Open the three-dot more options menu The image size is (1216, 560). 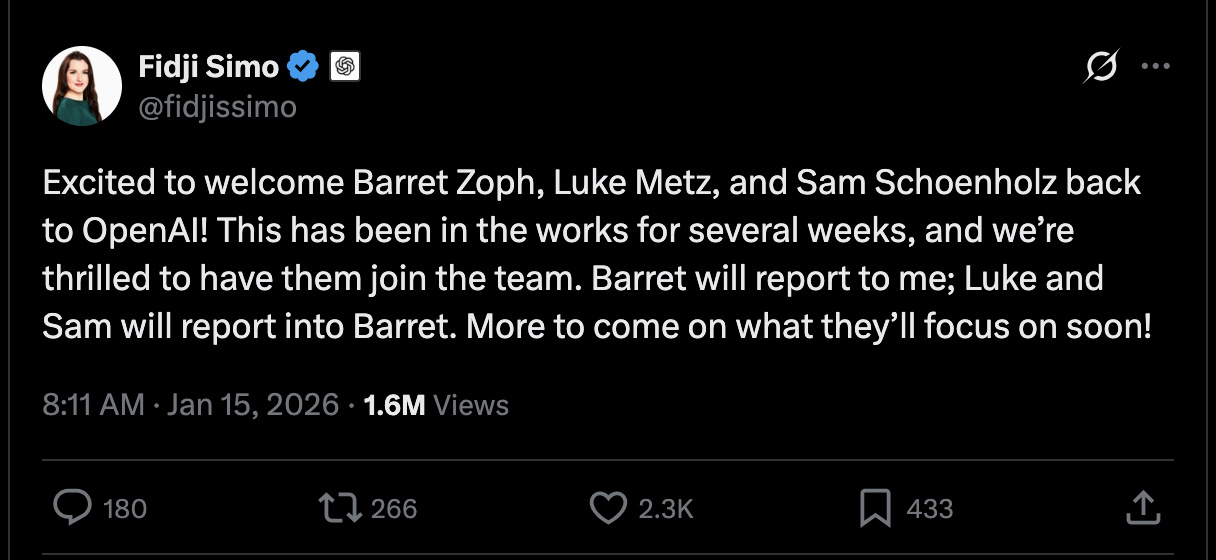pyautogui.click(x=1155, y=67)
